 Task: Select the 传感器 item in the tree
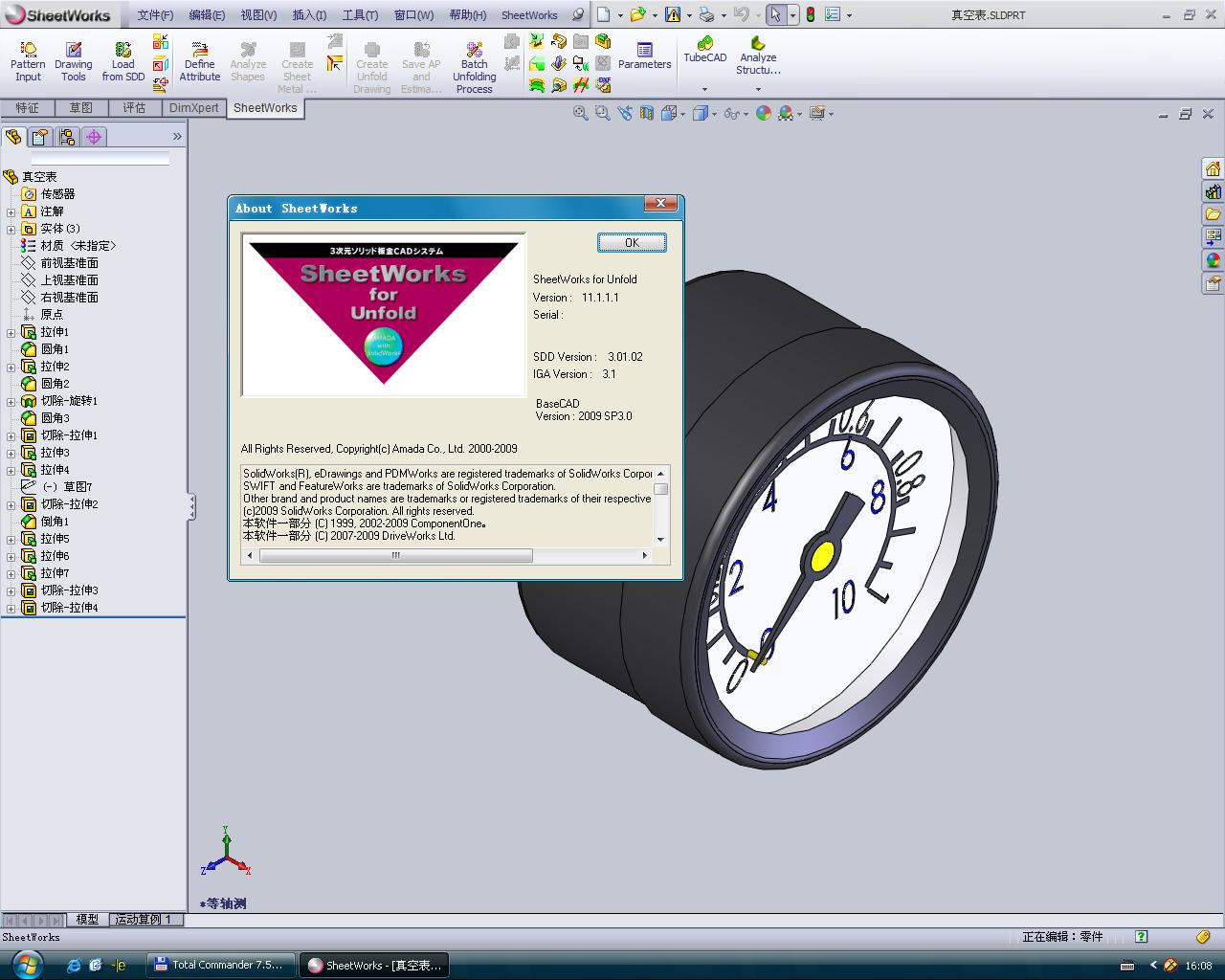[57, 194]
